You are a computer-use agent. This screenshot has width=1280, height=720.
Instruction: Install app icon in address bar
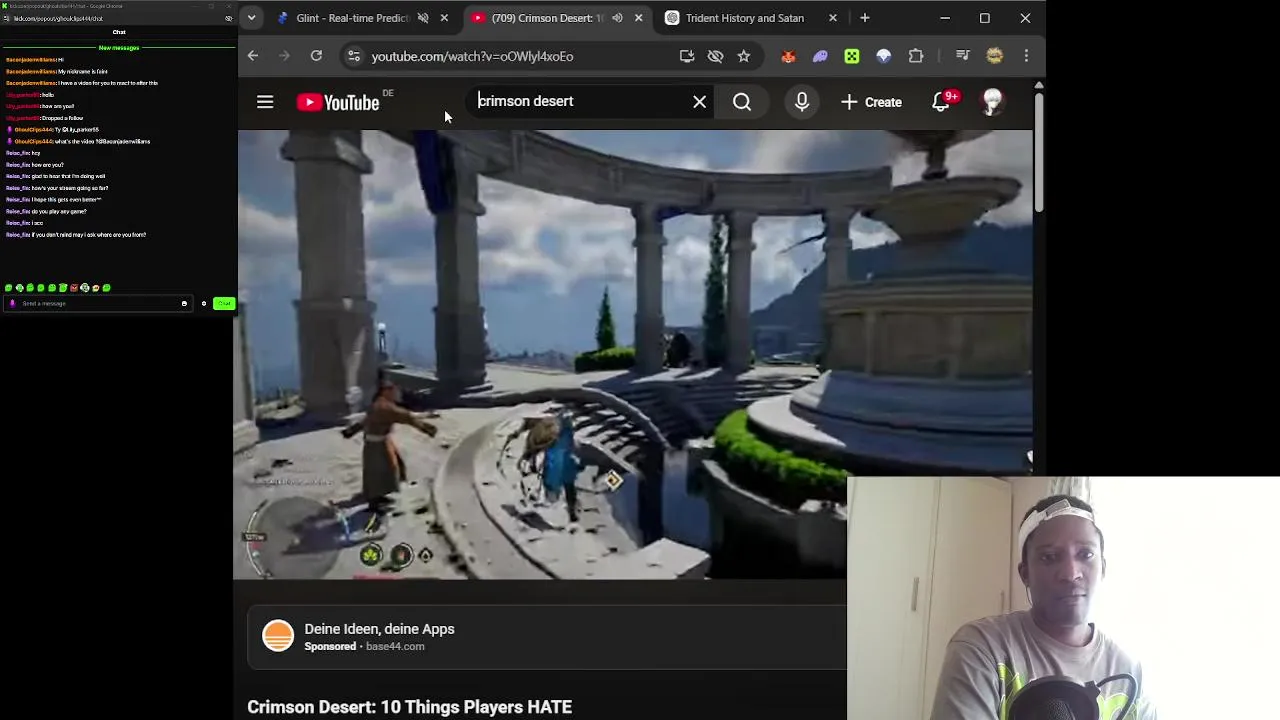click(x=687, y=56)
